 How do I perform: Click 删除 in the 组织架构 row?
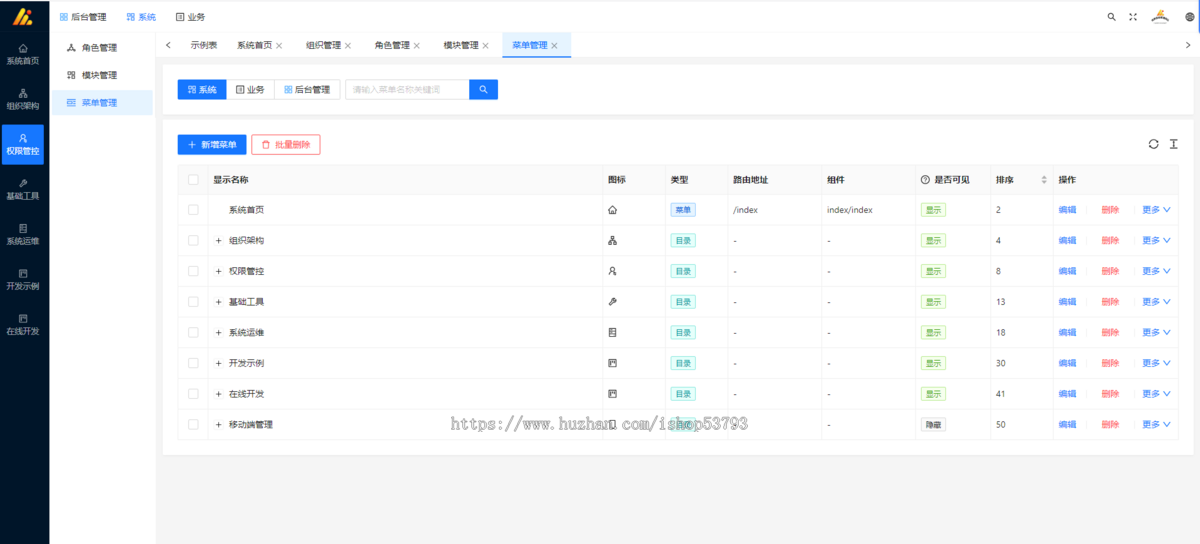[1110, 240]
